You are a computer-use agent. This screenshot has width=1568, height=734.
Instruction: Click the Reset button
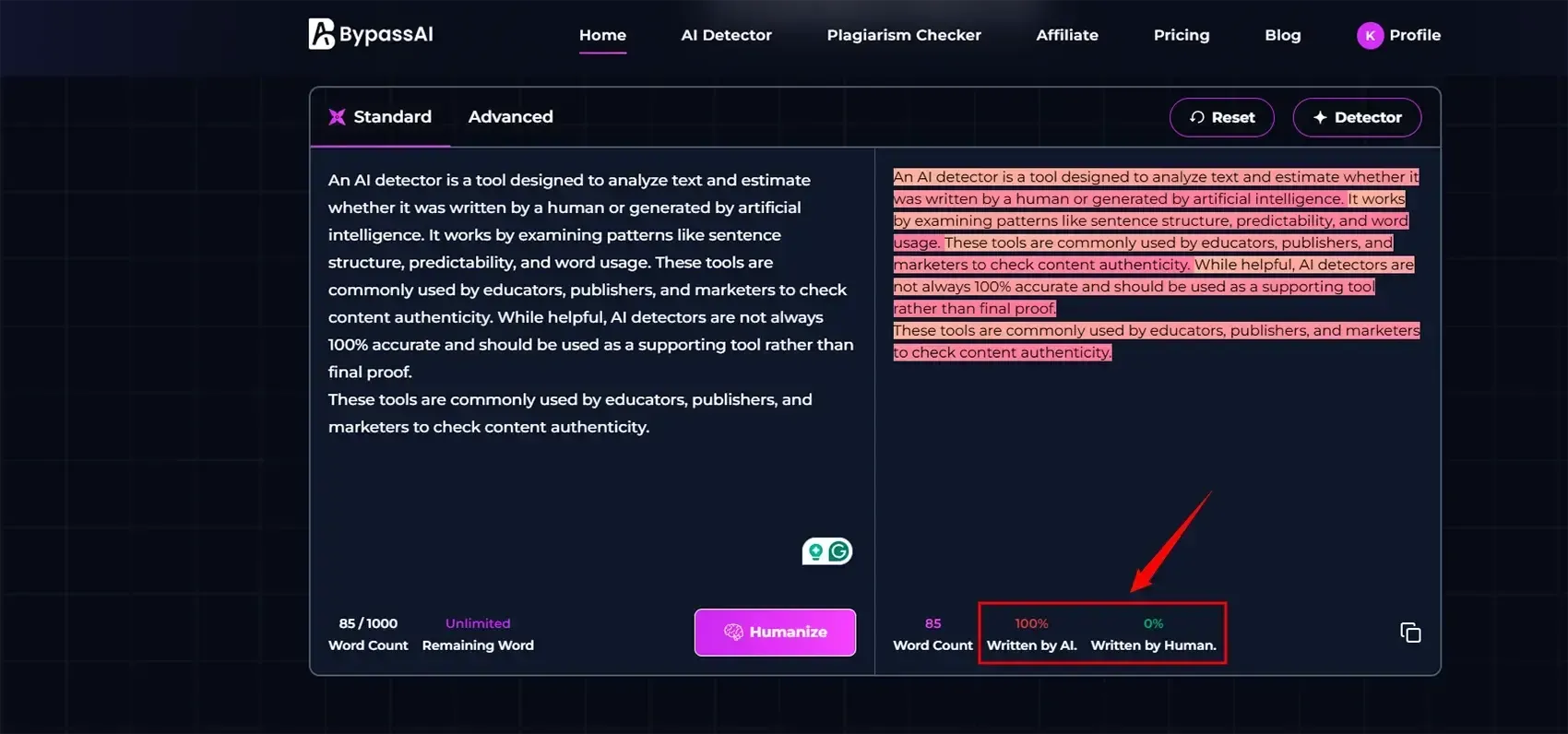point(1221,117)
